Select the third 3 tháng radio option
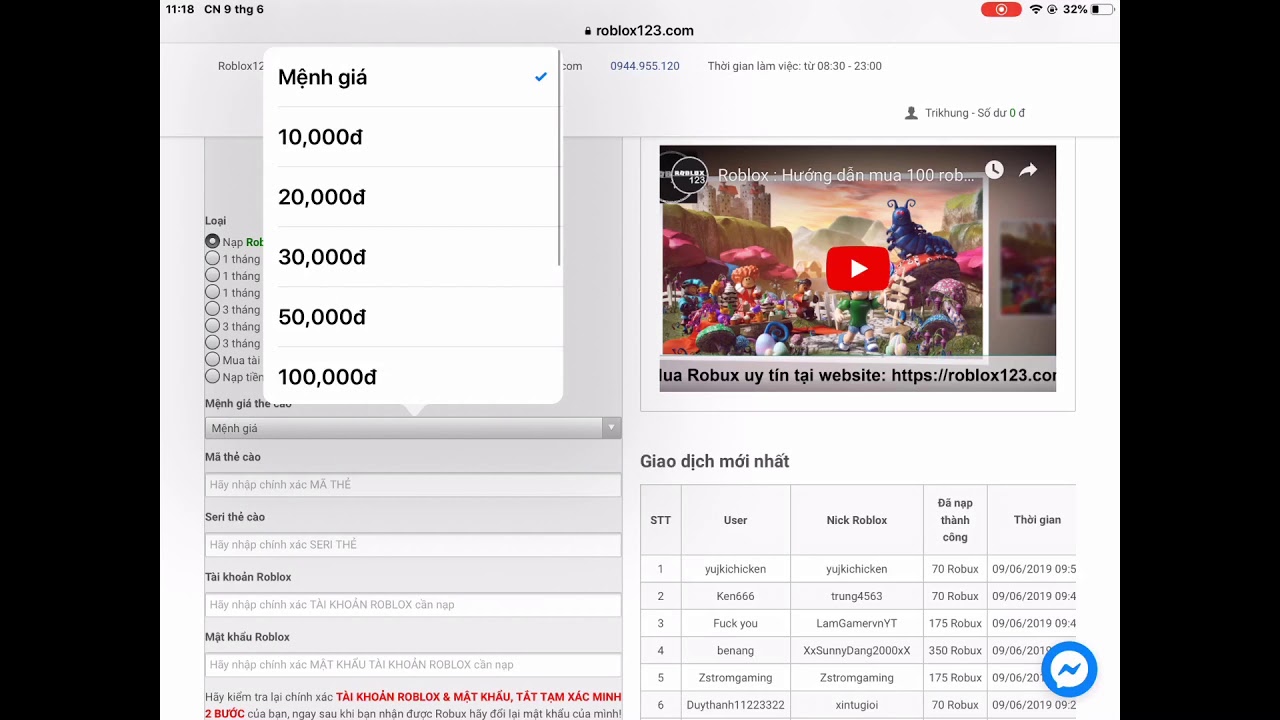The image size is (1280, 720). (x=212, y=343)
